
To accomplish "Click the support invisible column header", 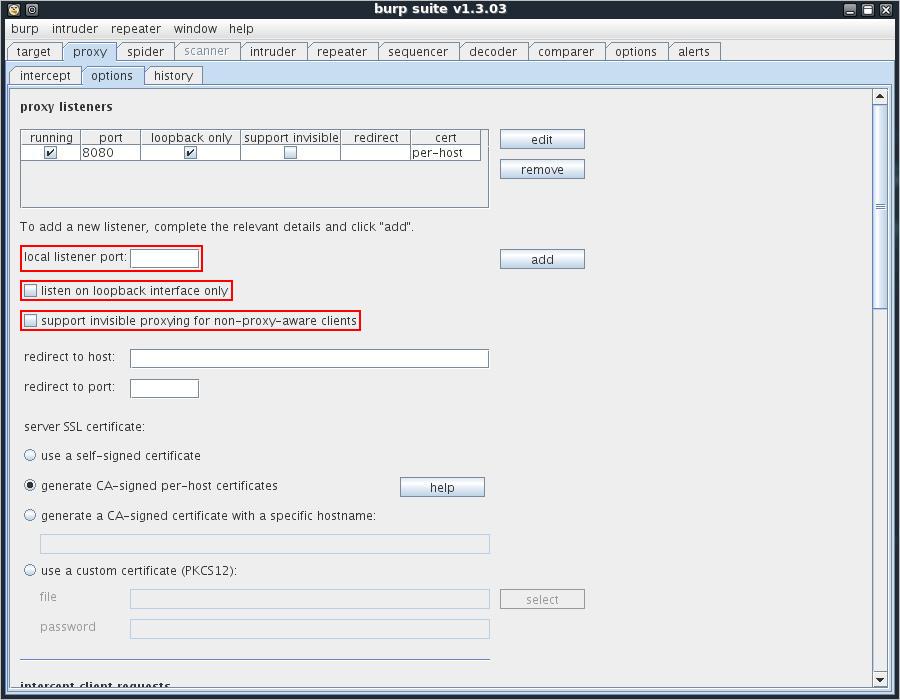I will pyautogui.click(x=290, y=138).
